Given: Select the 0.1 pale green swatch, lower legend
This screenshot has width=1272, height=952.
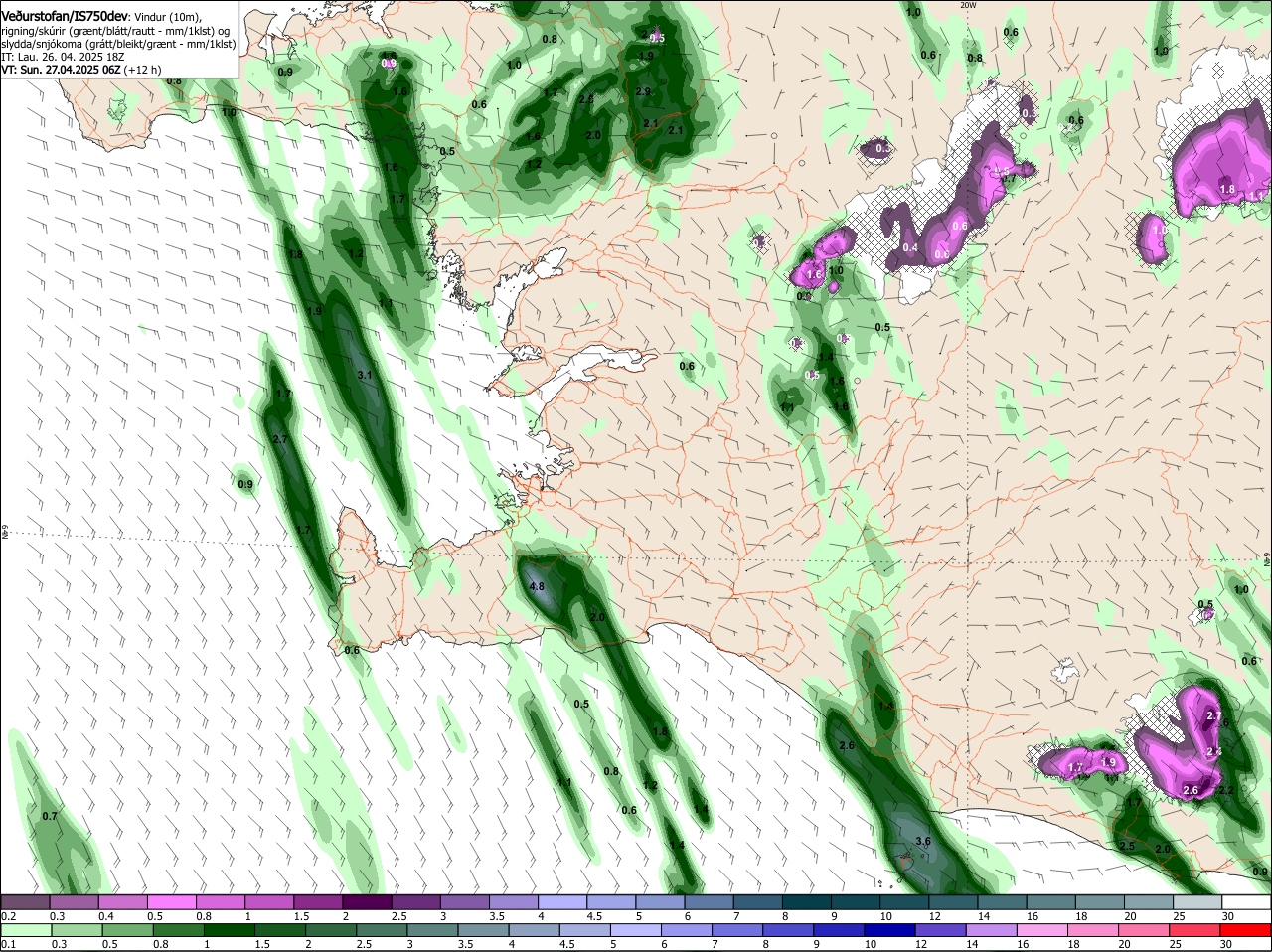Looking at the screenshot, I should pyautogui.click(x=25, y=930).
